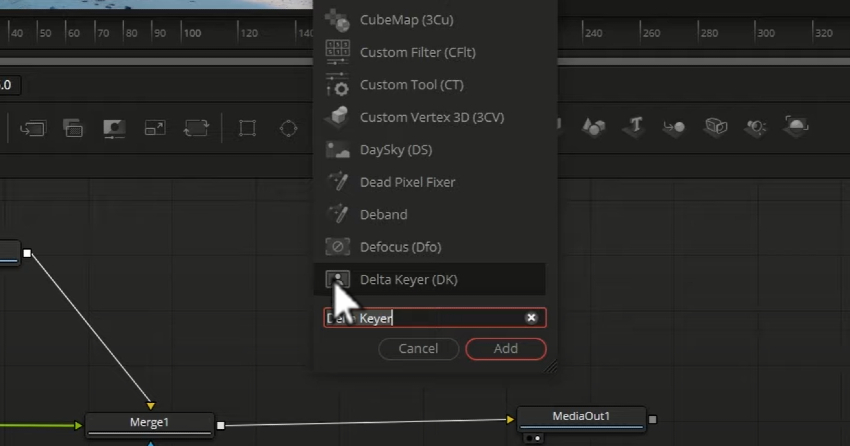850x446 pixels.
Task: Click the Custom Vertex 3D cube icon
Action: click(337, 118)
